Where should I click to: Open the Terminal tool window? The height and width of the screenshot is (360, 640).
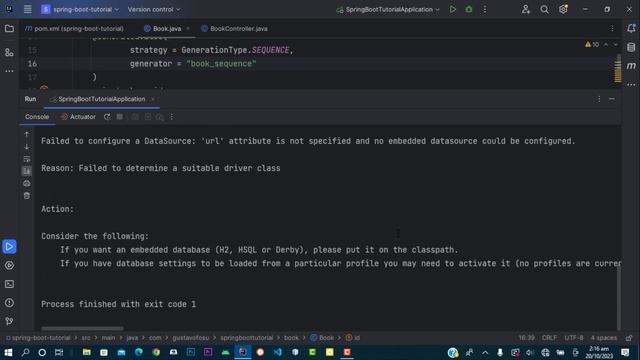point(9,284)
